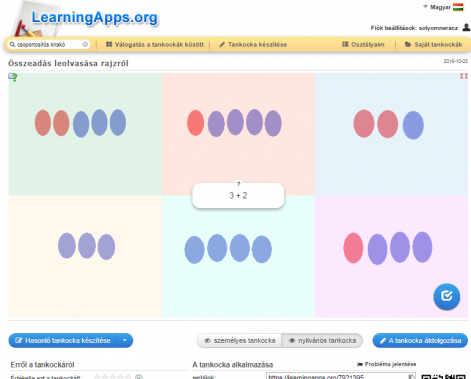471x379 pixels.
Task: Select személyes tankocka visibility option
Action: click(x=239, y=341)
